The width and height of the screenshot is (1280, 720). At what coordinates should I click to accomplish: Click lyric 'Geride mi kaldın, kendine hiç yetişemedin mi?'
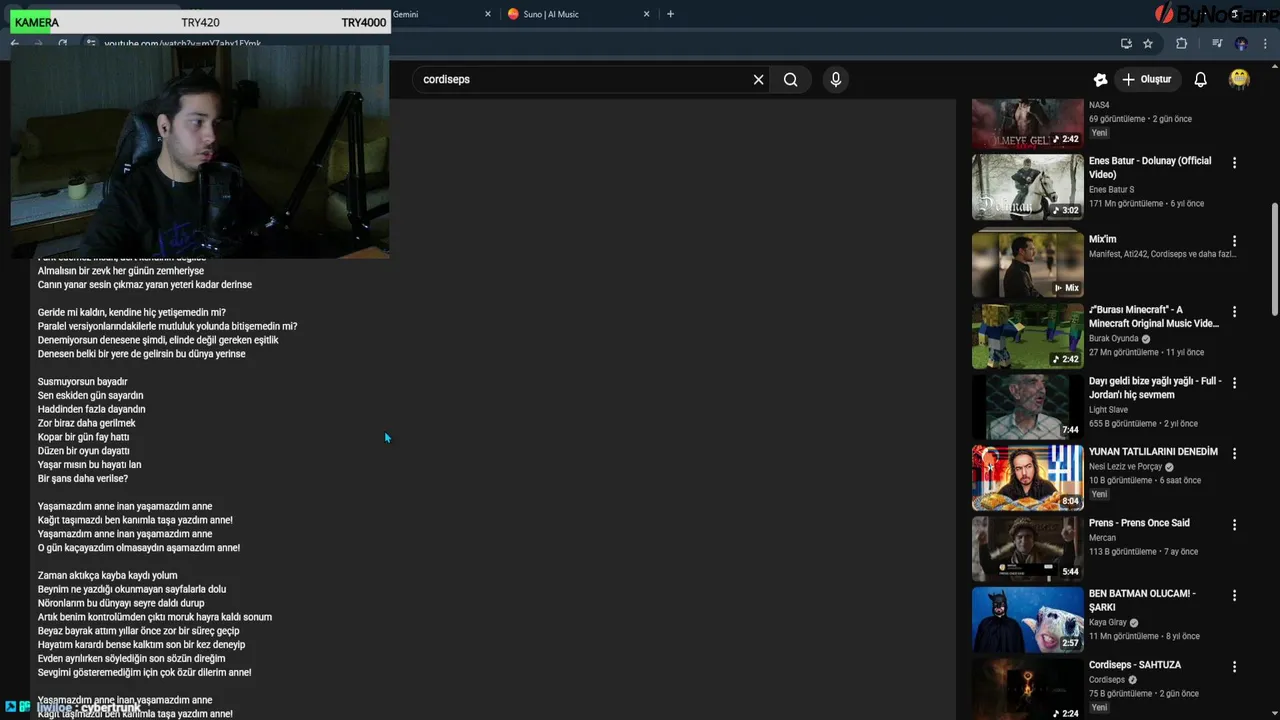(132, 313)
